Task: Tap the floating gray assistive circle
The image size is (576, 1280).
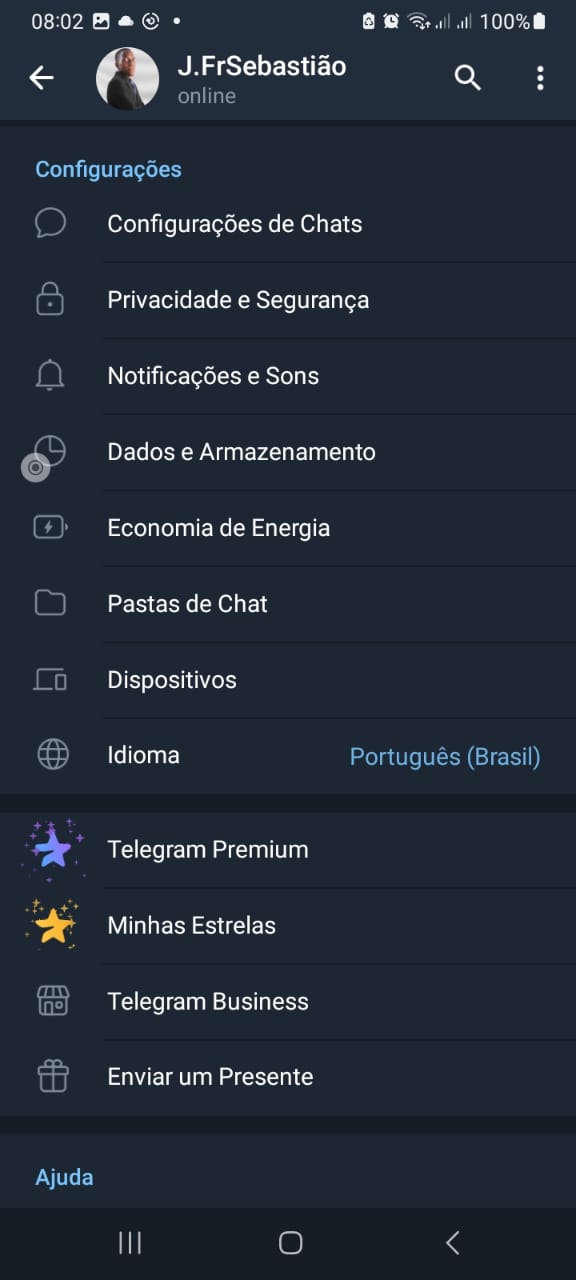Action: pos(36,467)
